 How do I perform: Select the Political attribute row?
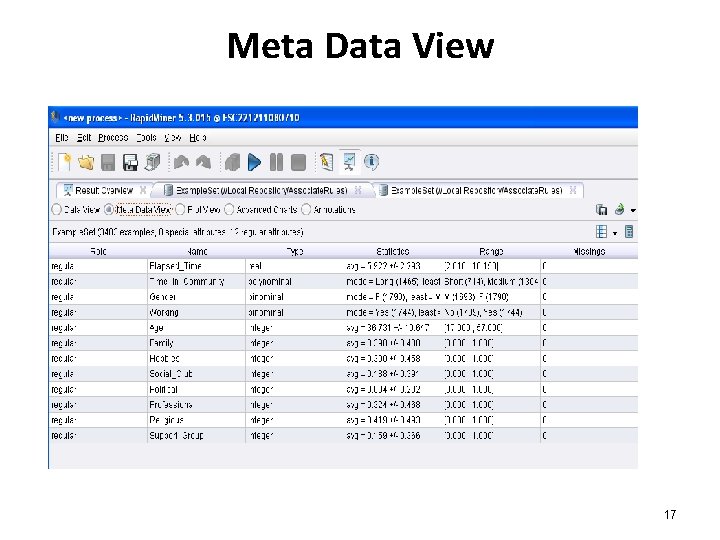click(343, 389)
